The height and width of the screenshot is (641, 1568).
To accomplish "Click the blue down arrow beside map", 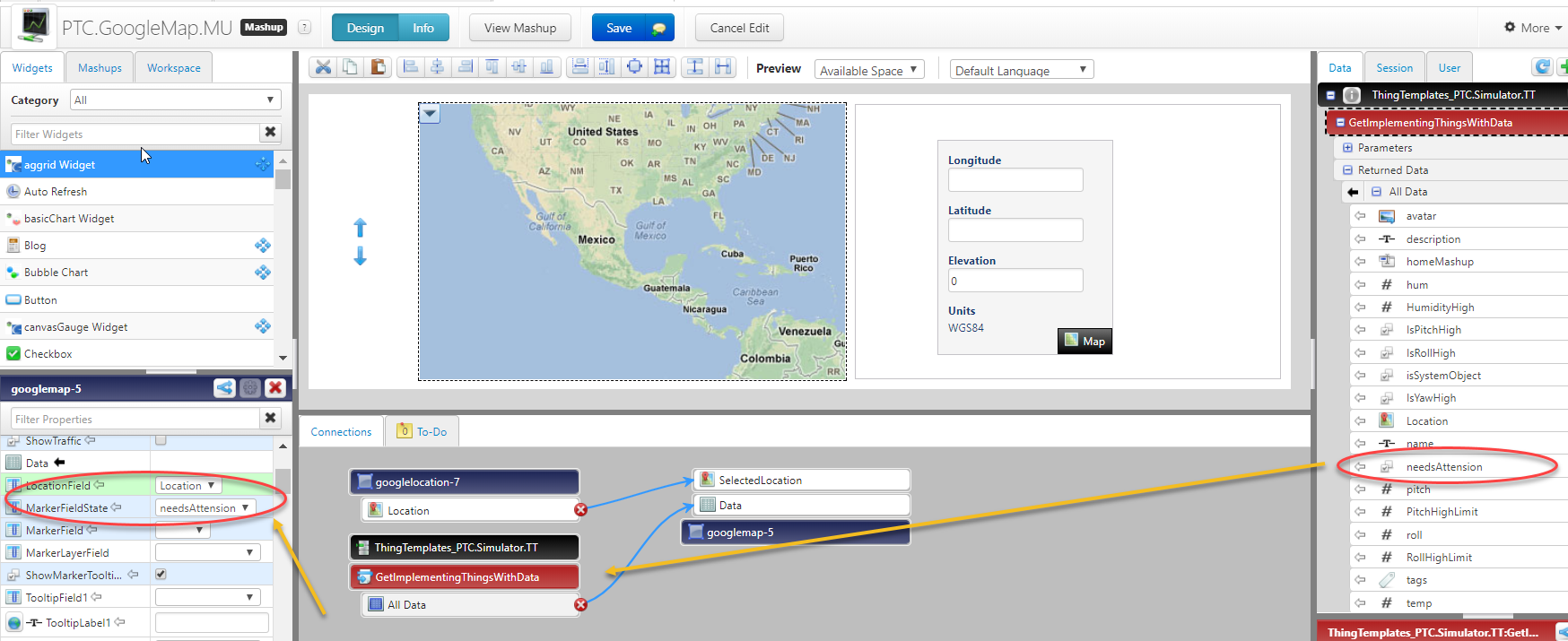I will [x=360, y=256].
